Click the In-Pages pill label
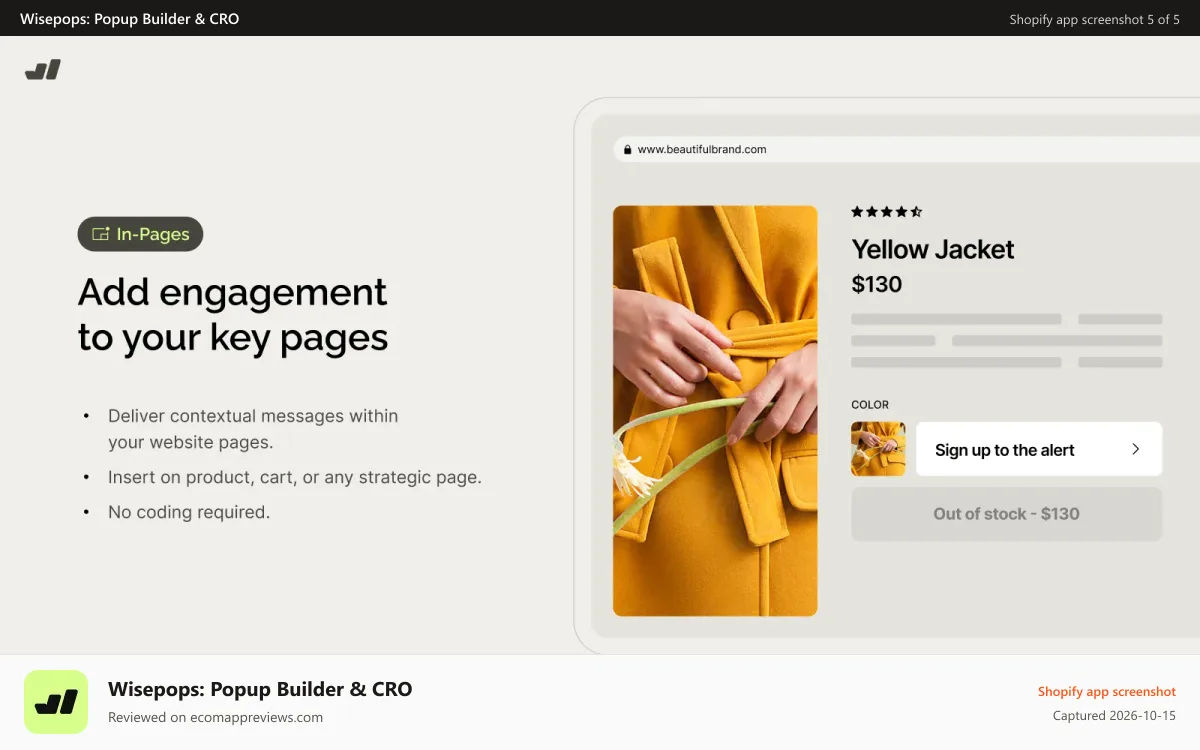The width and height of the screenshot is (1200, 750). [x=141, y=234]
